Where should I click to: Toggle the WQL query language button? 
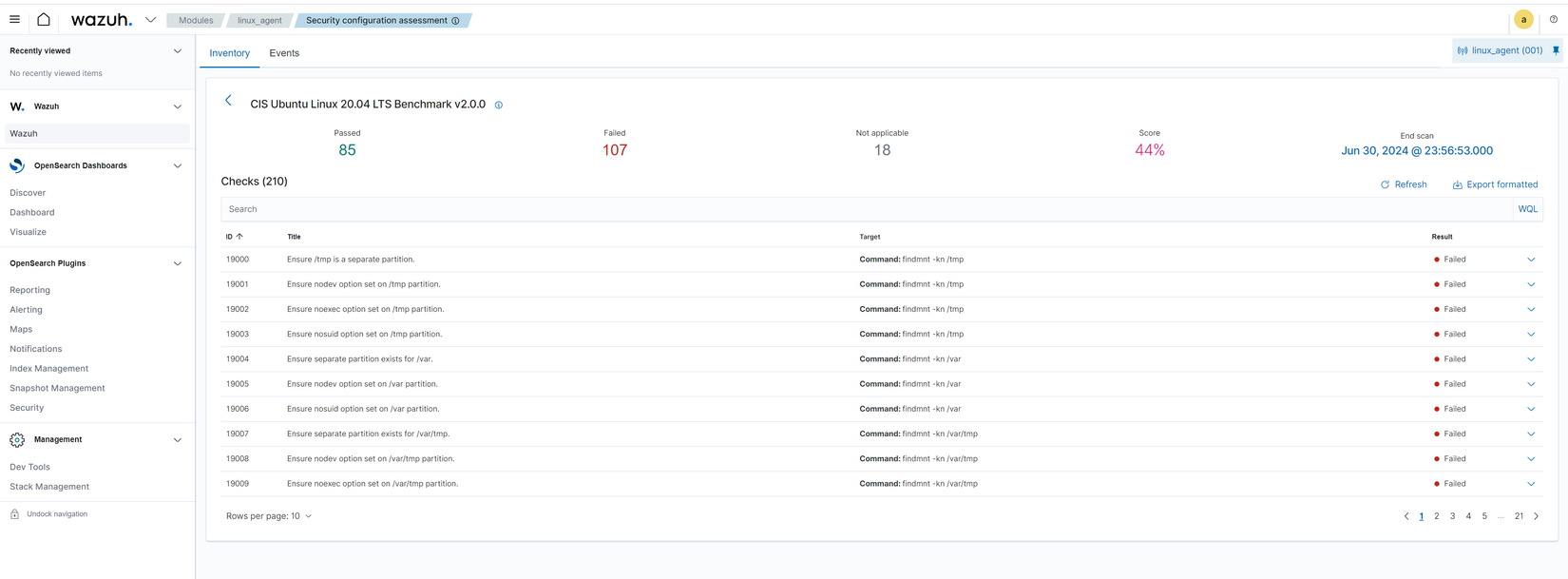[1528, 209]
